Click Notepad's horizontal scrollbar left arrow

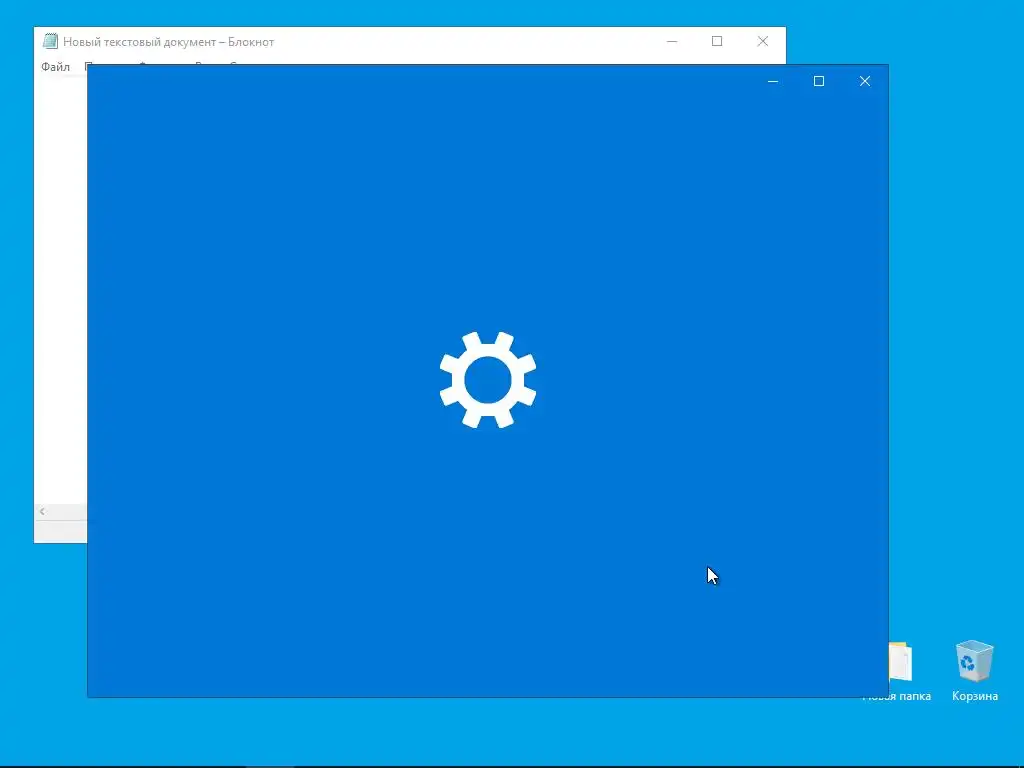42,511
